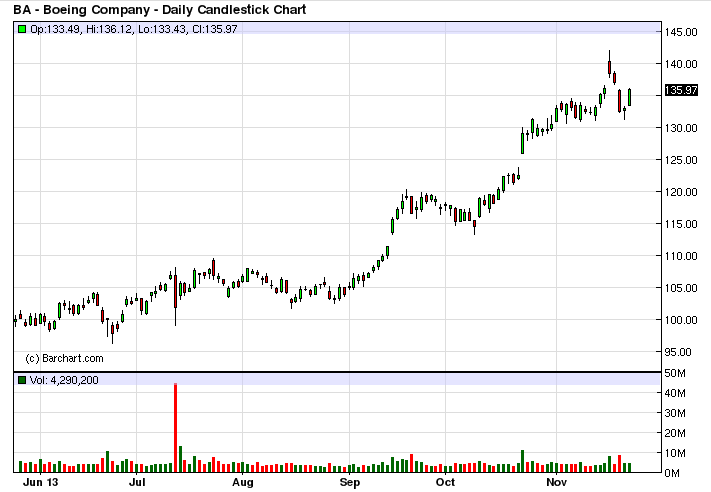711x492 pixels.
Task: Click the tall red July volume spike bar
Action: tap(175, 428)
